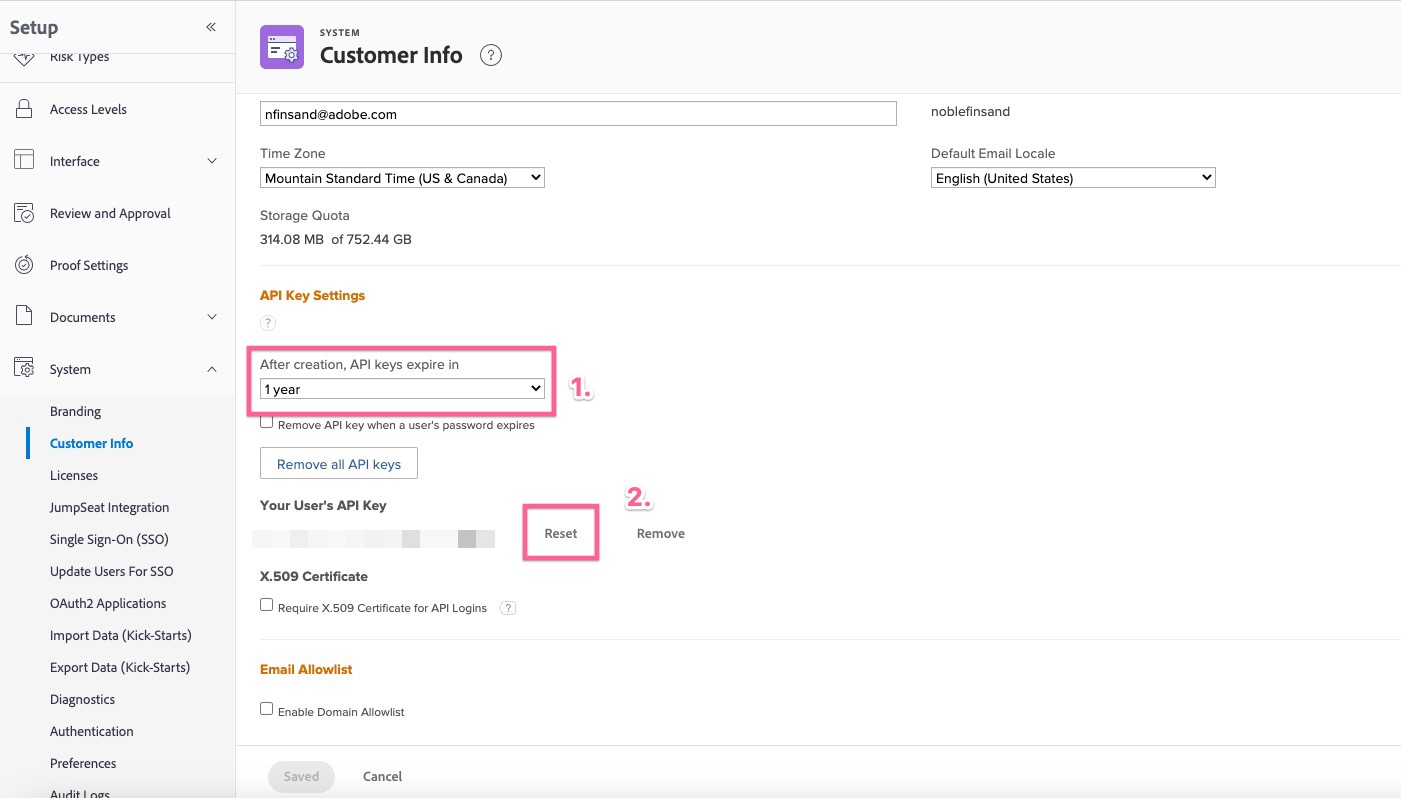Open help icon beside X.509 certificate option
Viewport: 1401px width, 798px height.
coord(508,607)
